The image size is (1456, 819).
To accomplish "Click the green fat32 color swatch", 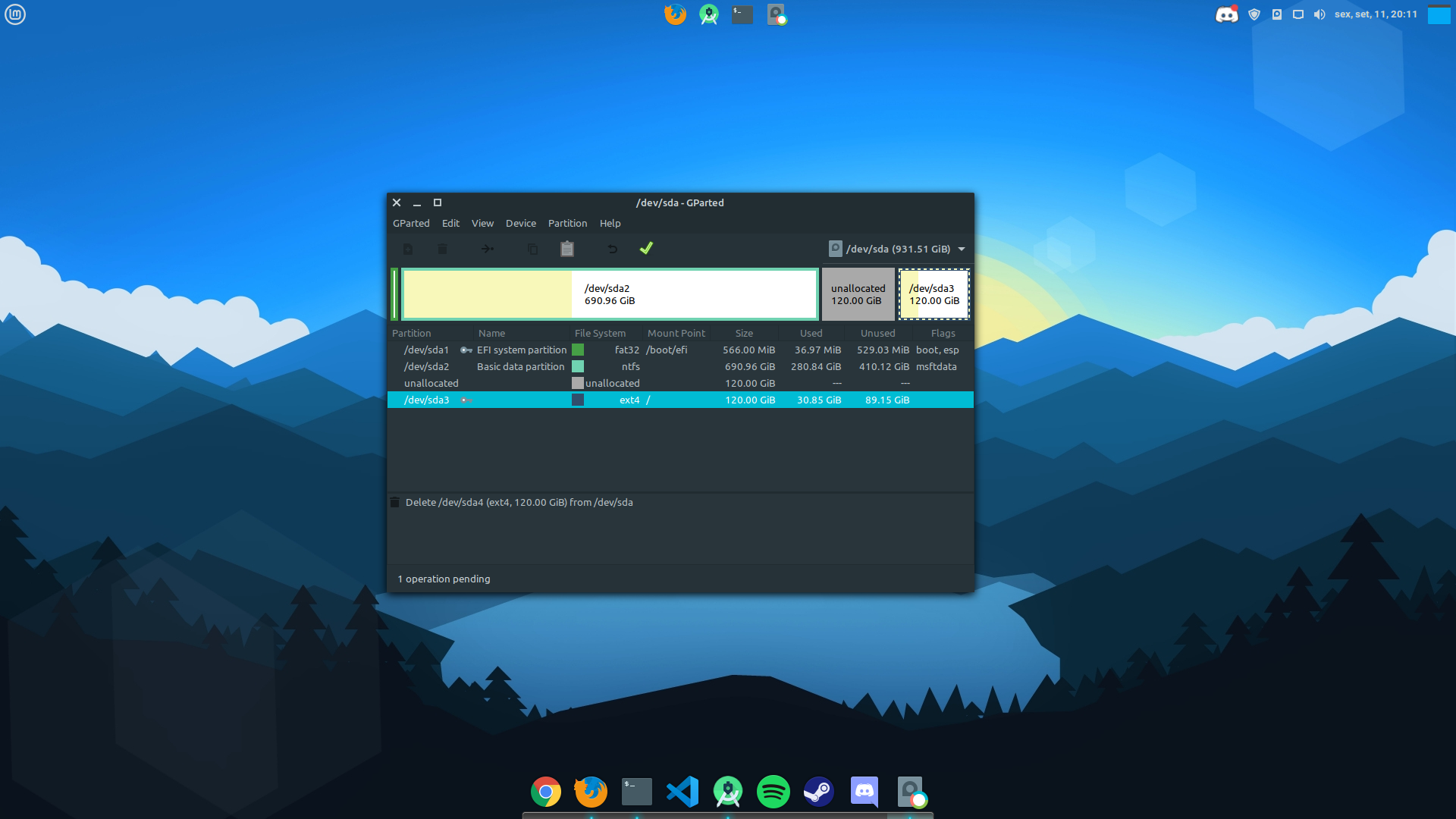I will coord(578,350).
